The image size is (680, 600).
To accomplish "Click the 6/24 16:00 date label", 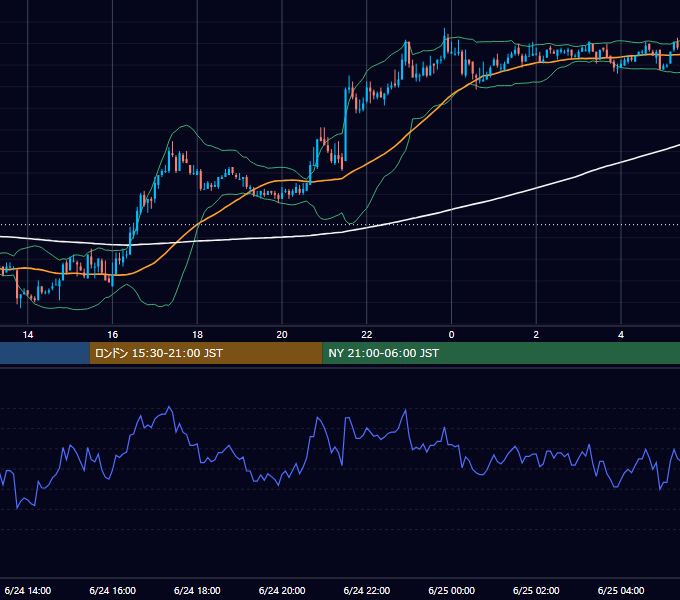I will (x=112, y=590).
